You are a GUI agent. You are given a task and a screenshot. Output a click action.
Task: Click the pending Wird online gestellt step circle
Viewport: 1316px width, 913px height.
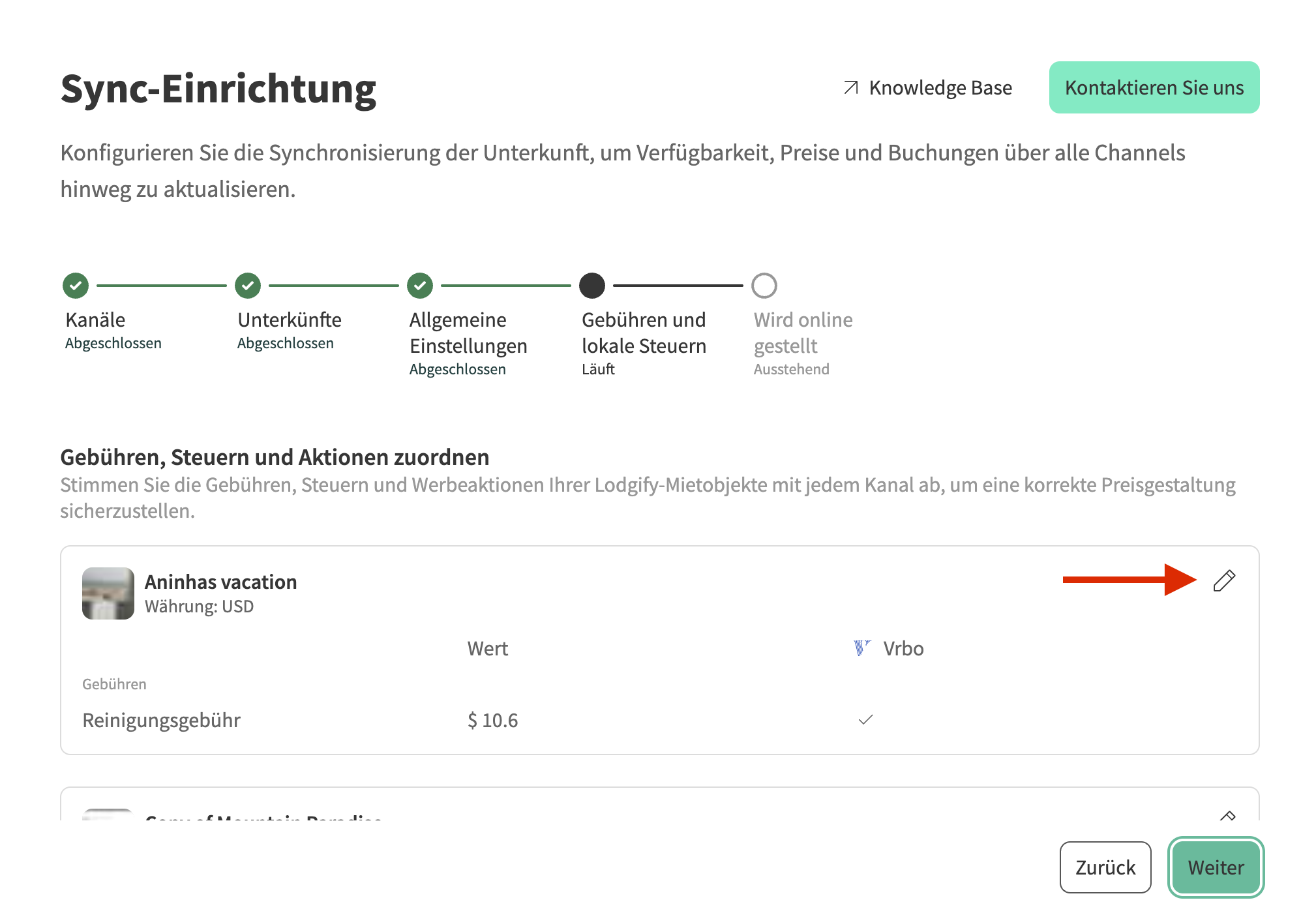pyautogui.click(x=764, y=286)
